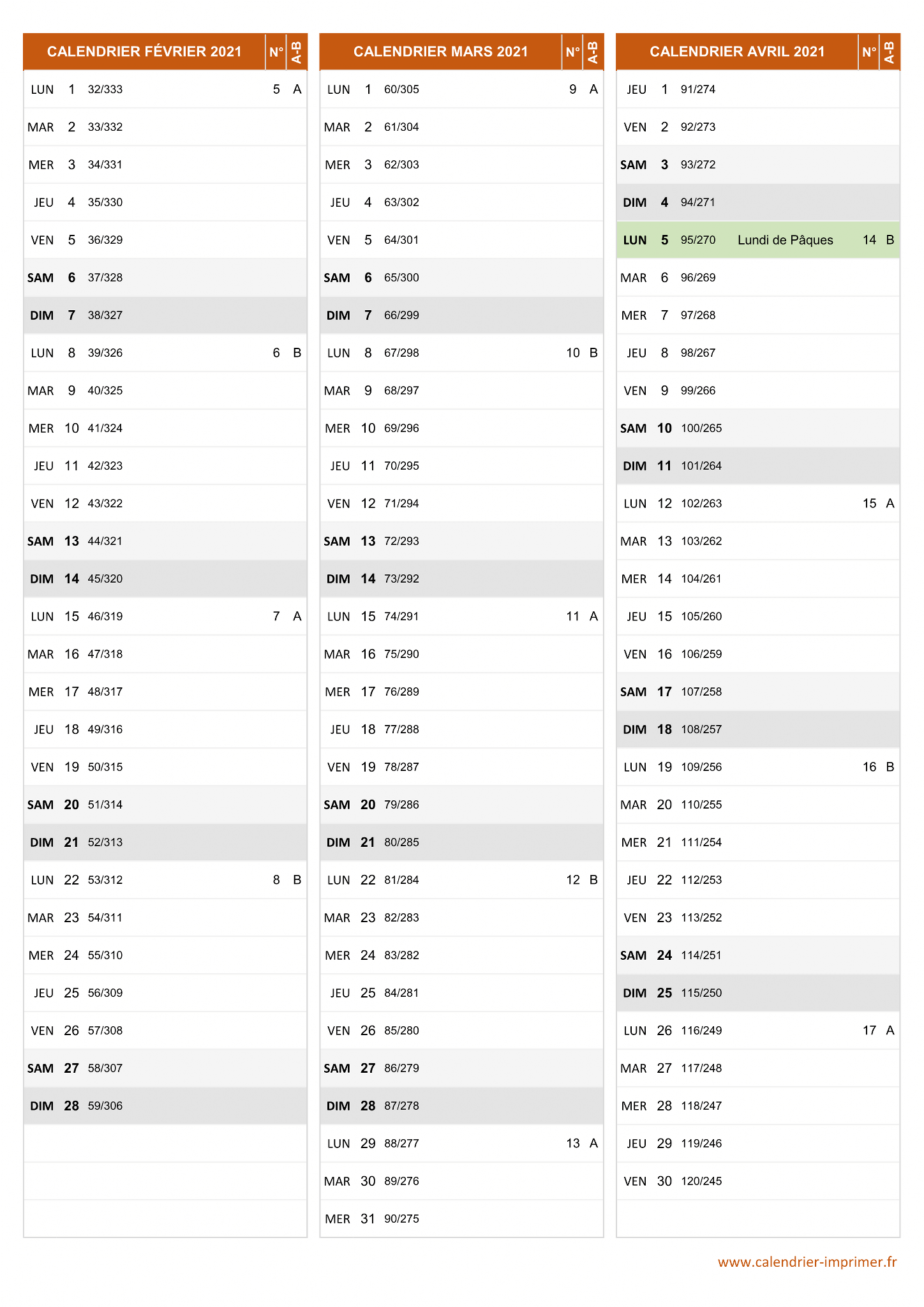Select the Calendrier Février 2021 header
The image size is (924, 1307).
pos(144,52)
